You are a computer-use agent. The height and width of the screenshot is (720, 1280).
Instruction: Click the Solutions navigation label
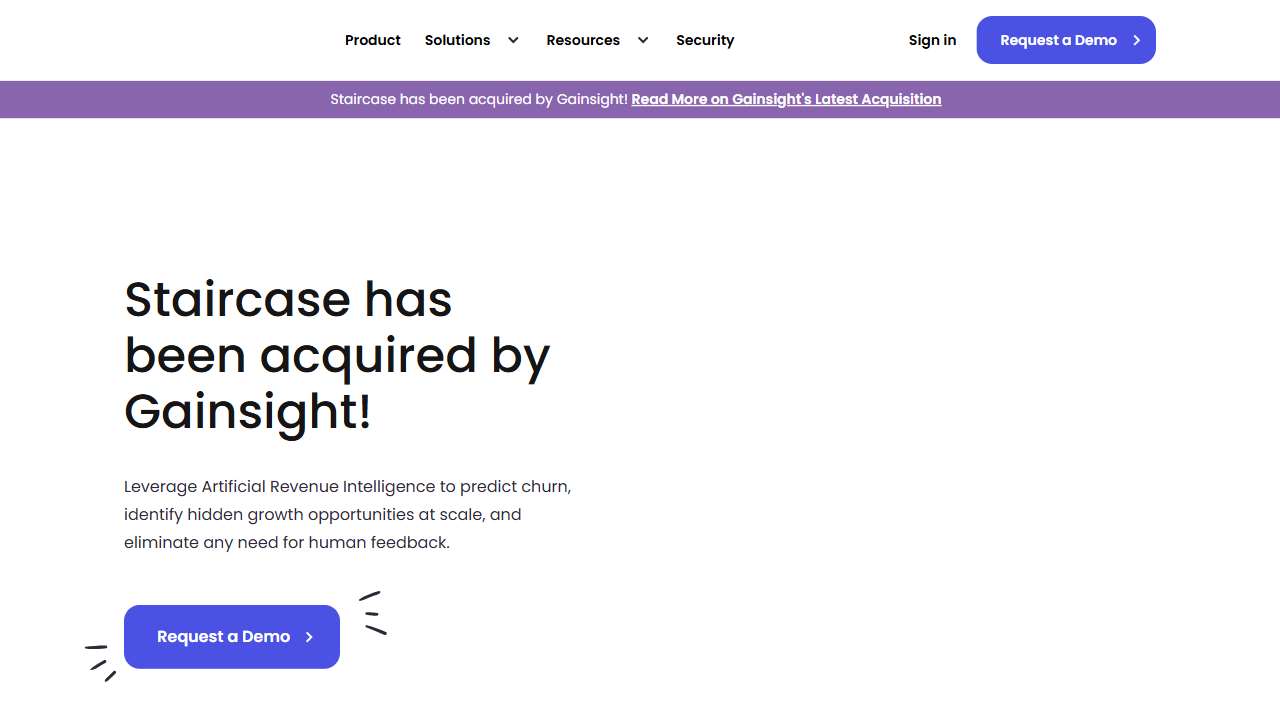click(457, 40)
